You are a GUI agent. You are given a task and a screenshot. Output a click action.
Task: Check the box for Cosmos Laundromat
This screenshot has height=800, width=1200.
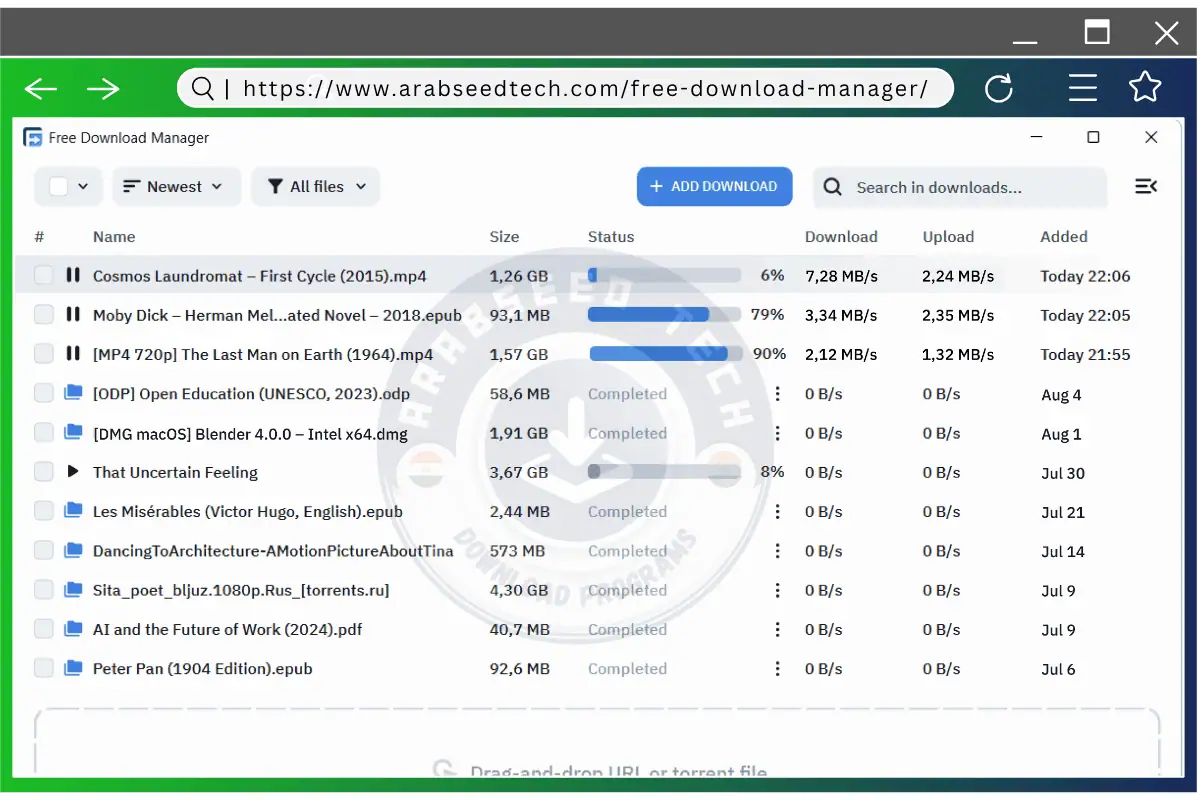coord(44,275)
